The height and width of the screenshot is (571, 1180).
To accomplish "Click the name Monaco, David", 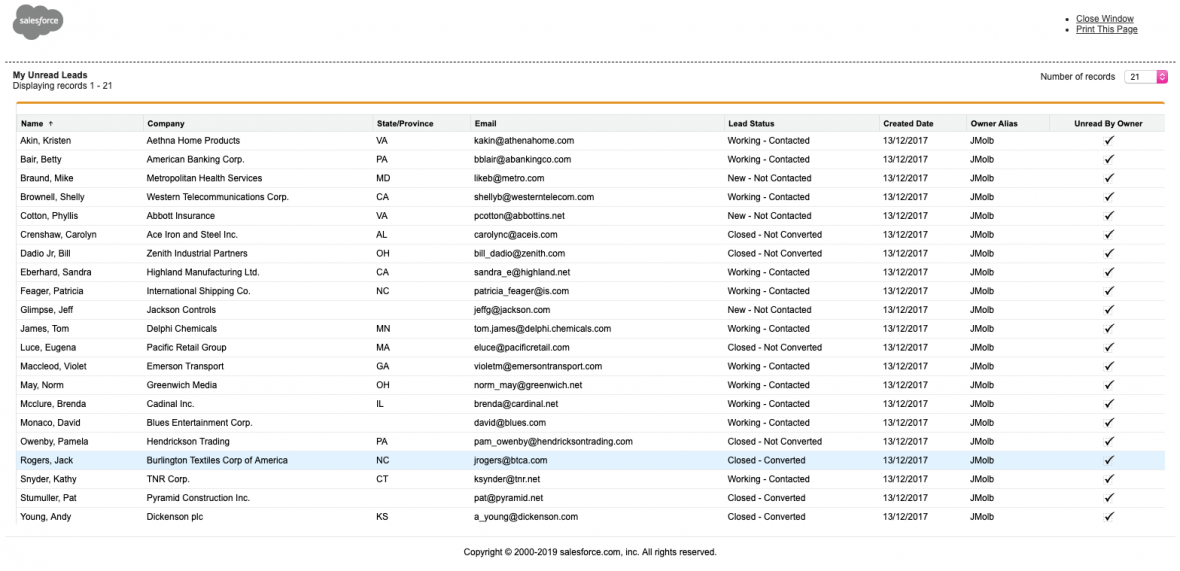I will (50, 423).
